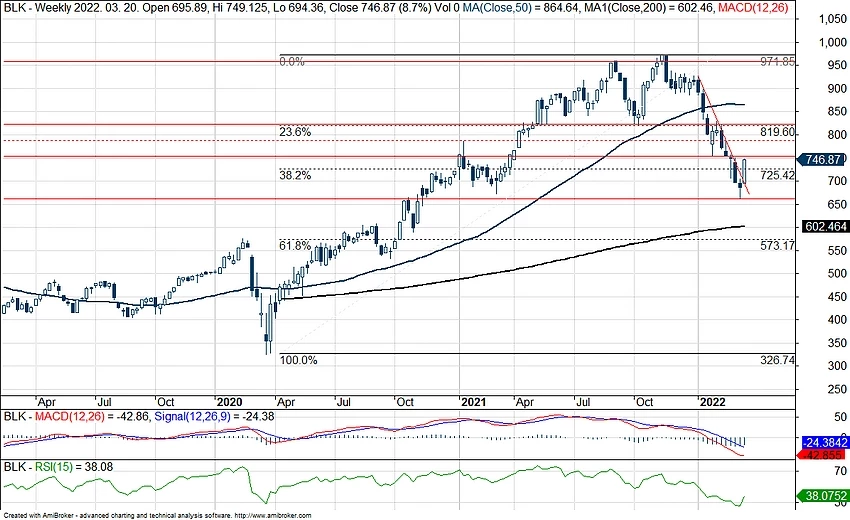850x520 pixels.
Task: Select the 0.0% Fibonacci level label
Action: 292,62
